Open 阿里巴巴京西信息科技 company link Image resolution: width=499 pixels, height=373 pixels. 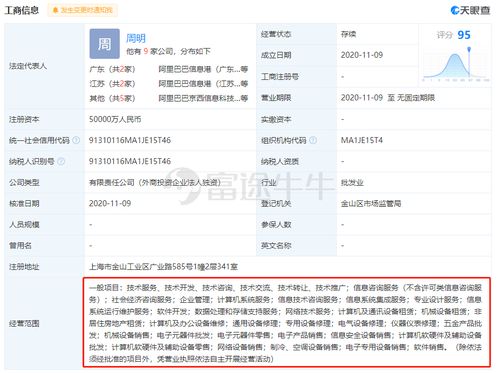(203, 98)
